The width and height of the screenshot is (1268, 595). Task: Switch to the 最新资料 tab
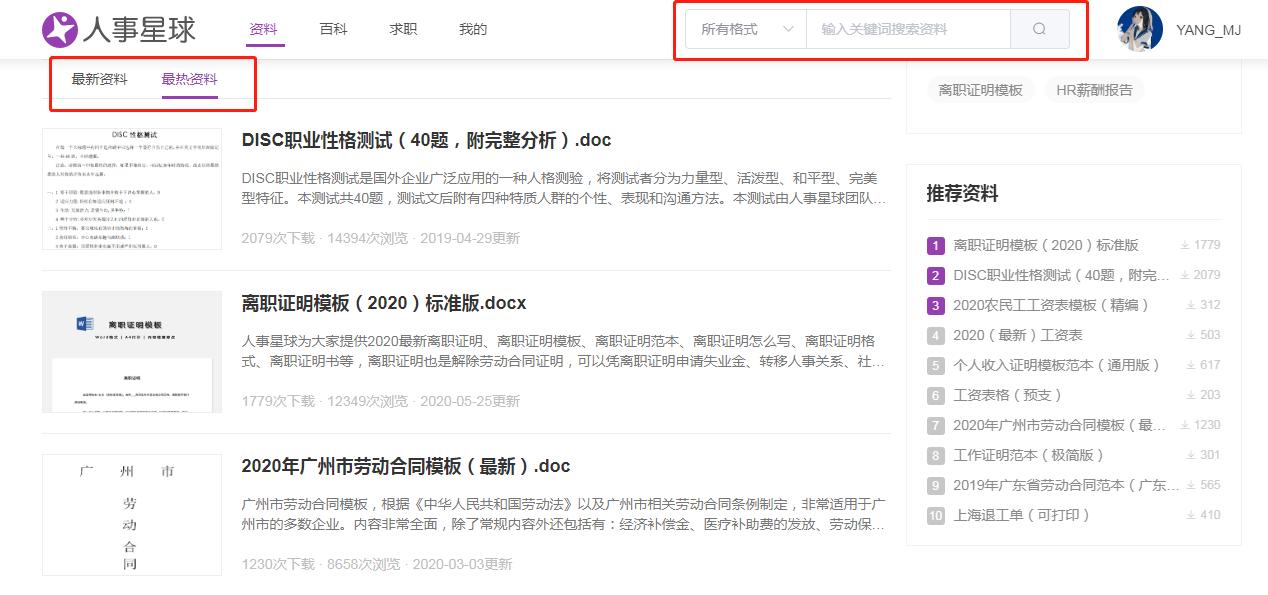(97, 77)
